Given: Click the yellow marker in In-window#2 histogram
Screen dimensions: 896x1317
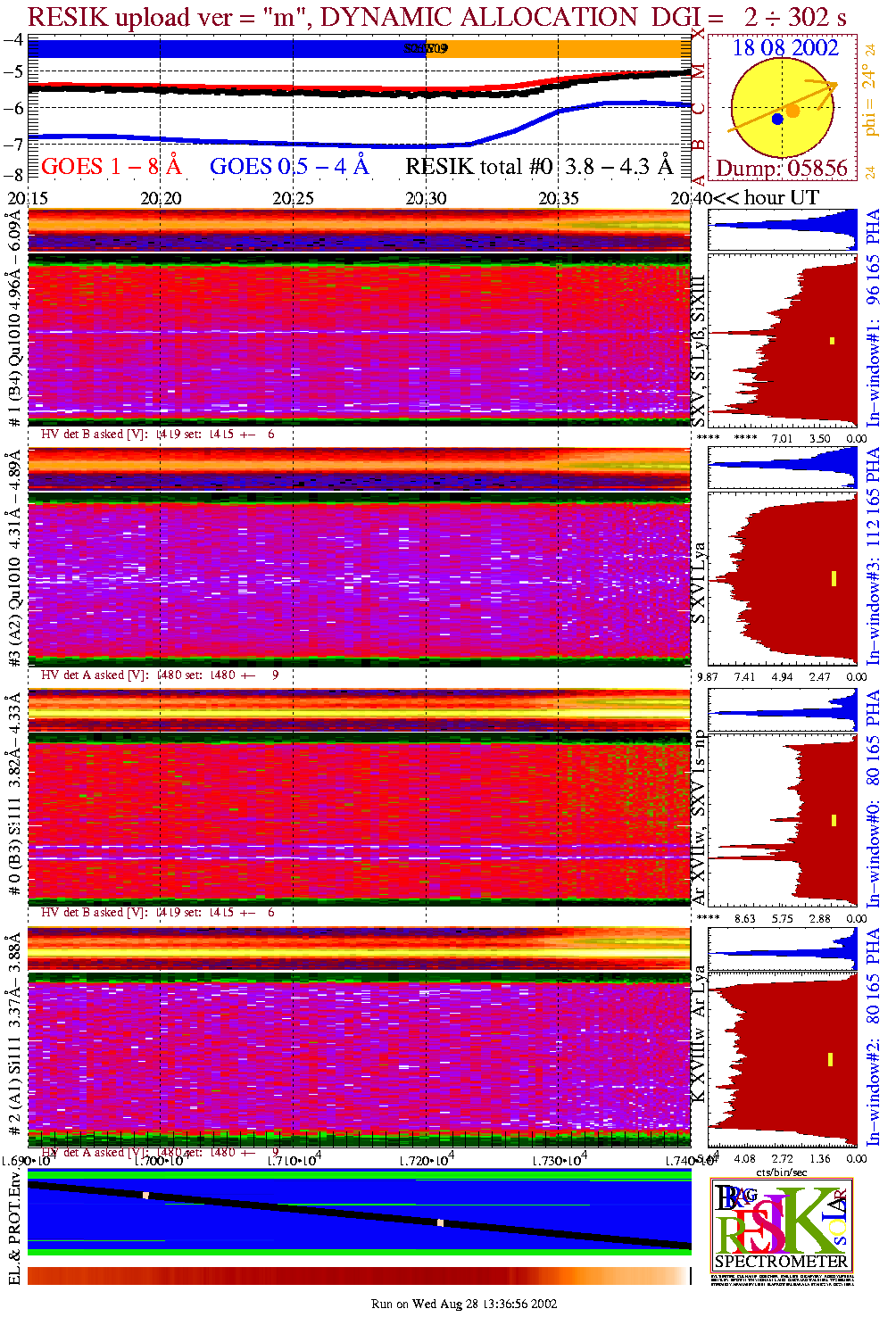Looking at the screenshot, I should tap(831, 1059).
